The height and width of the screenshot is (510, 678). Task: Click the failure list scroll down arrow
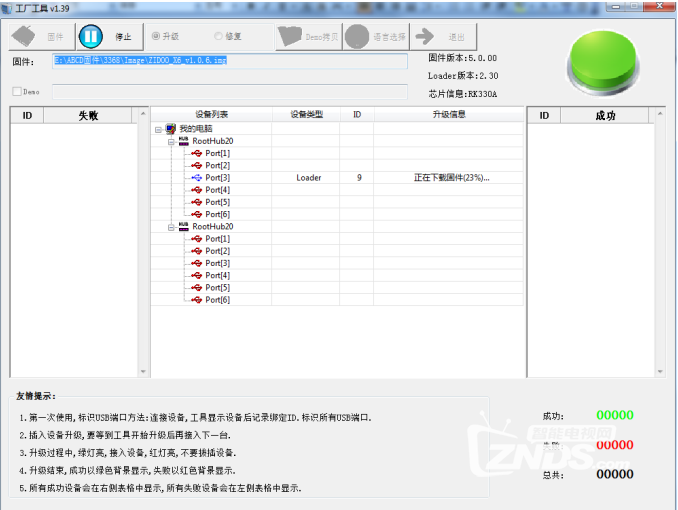[143, 372]
